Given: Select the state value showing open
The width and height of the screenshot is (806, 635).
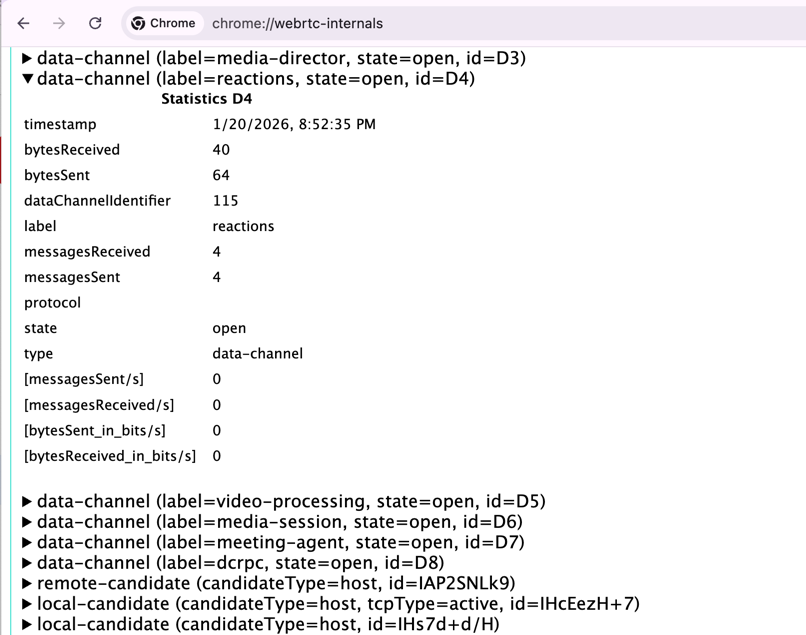Looking at the screenshot, I should [x=226, y=328].
